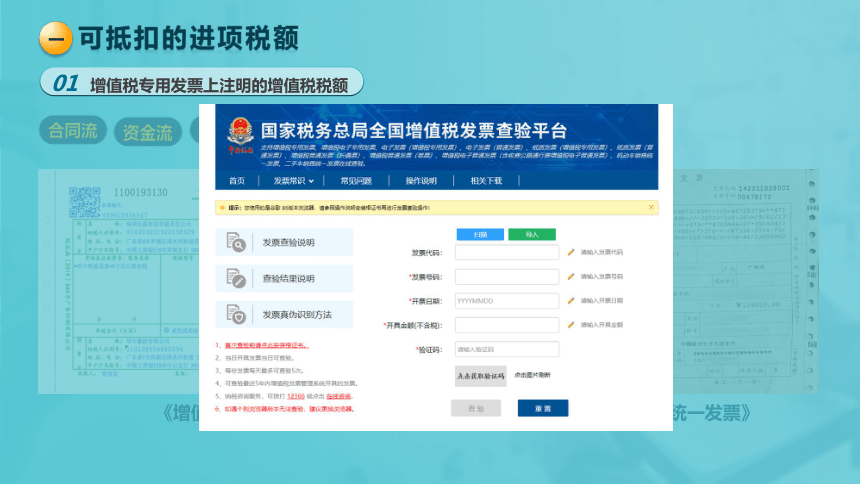Open the 发票真伪识别方法 panel

(284, 314)
